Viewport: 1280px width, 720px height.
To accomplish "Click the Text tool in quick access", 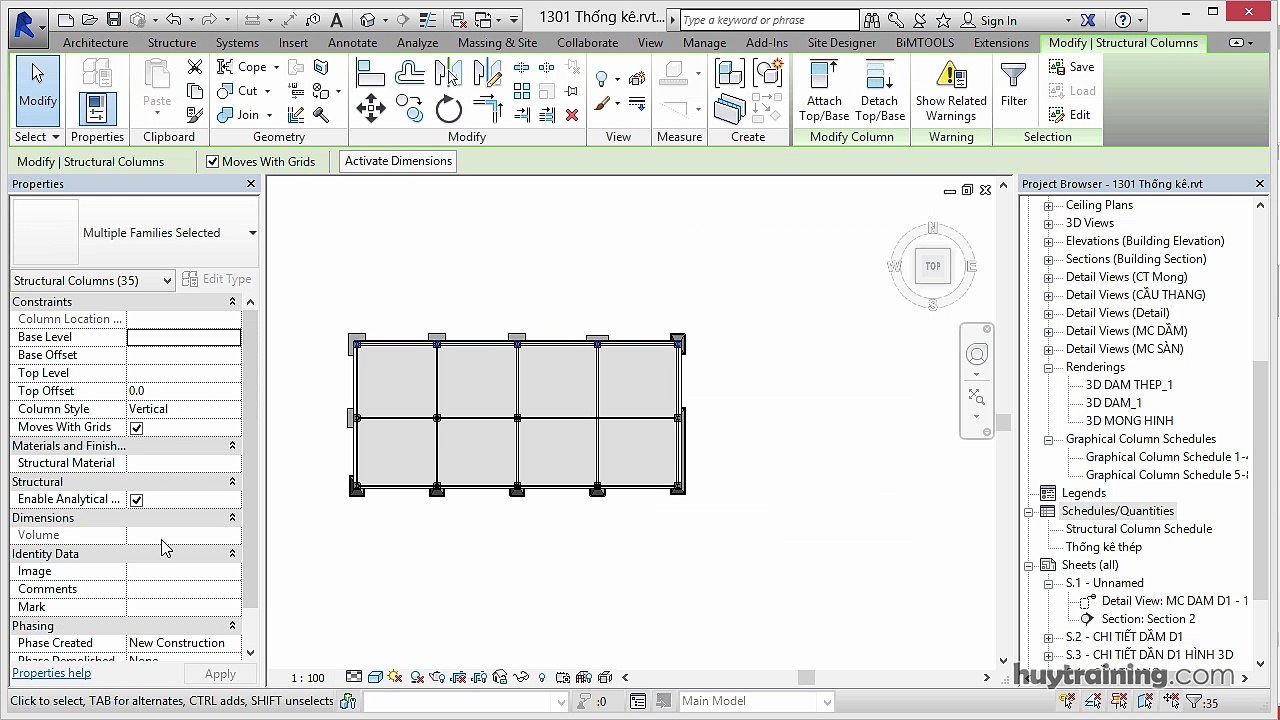I will [336, 20].
